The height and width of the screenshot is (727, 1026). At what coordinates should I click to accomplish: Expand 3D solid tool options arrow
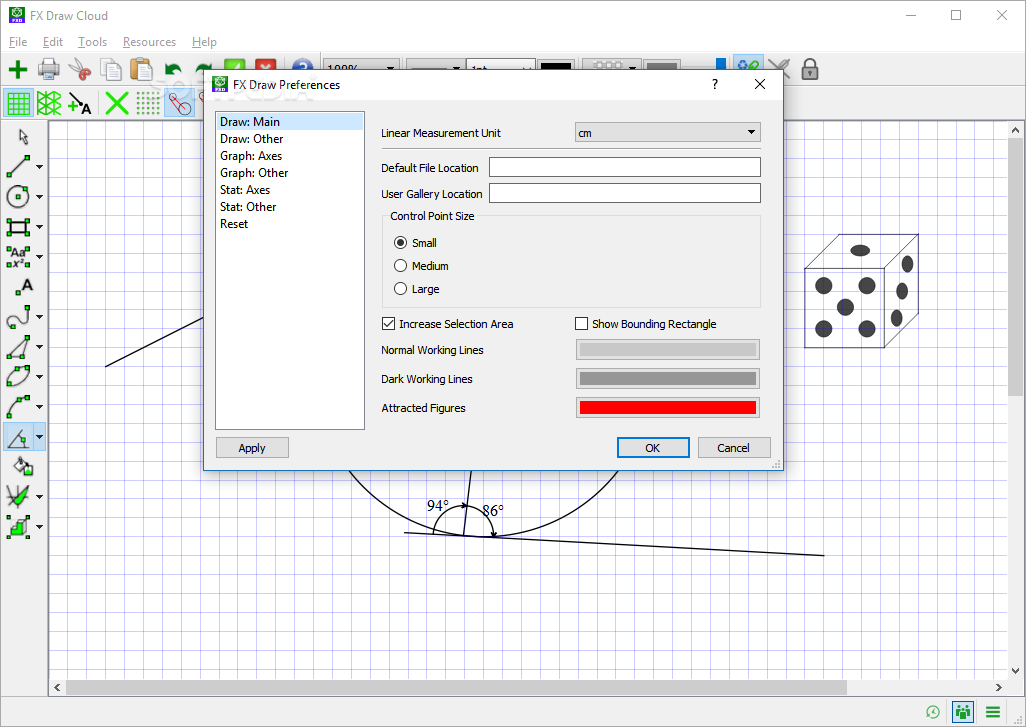pos(39,527)
